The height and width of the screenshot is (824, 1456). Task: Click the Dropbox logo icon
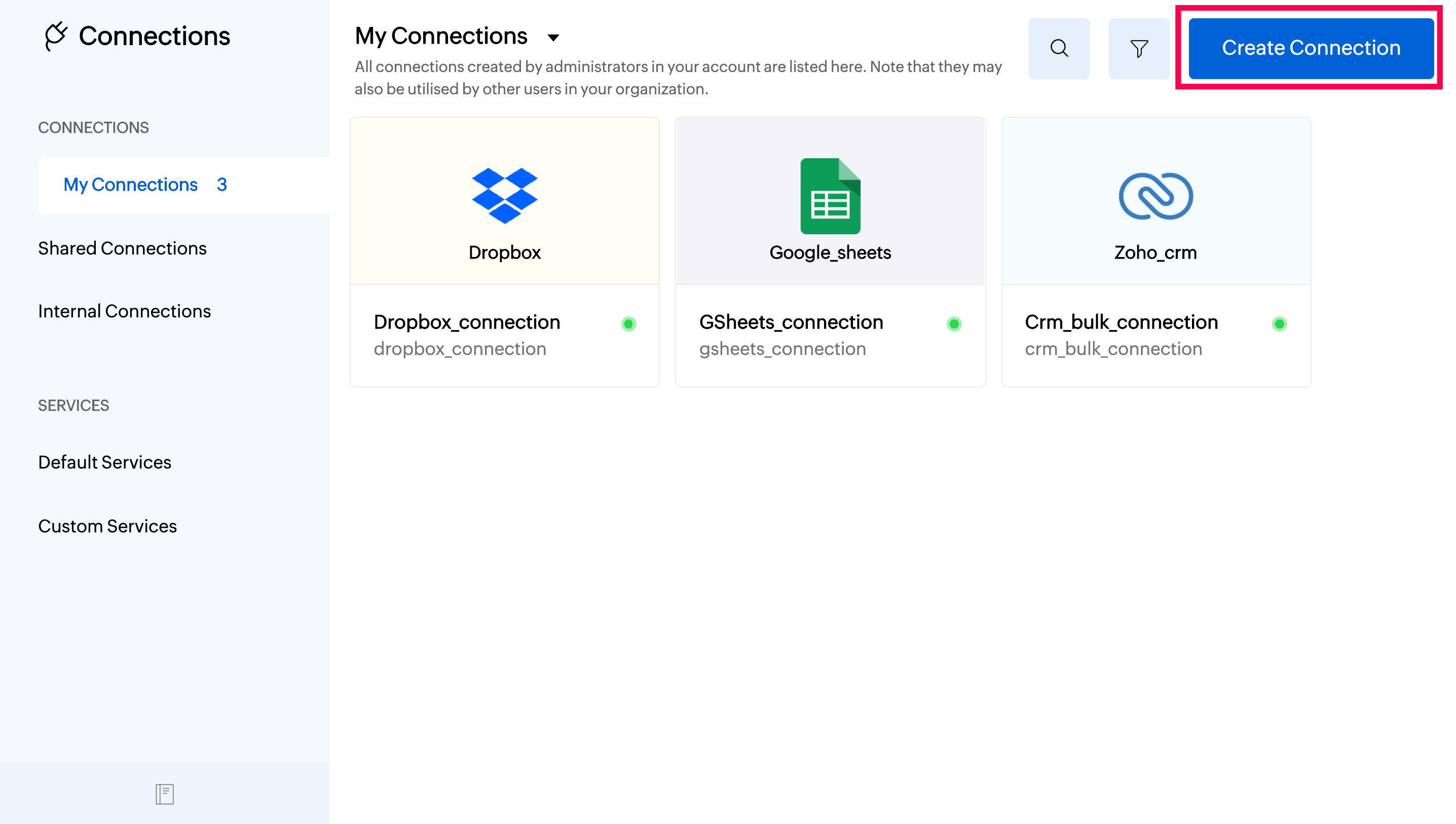pos(504,195)
